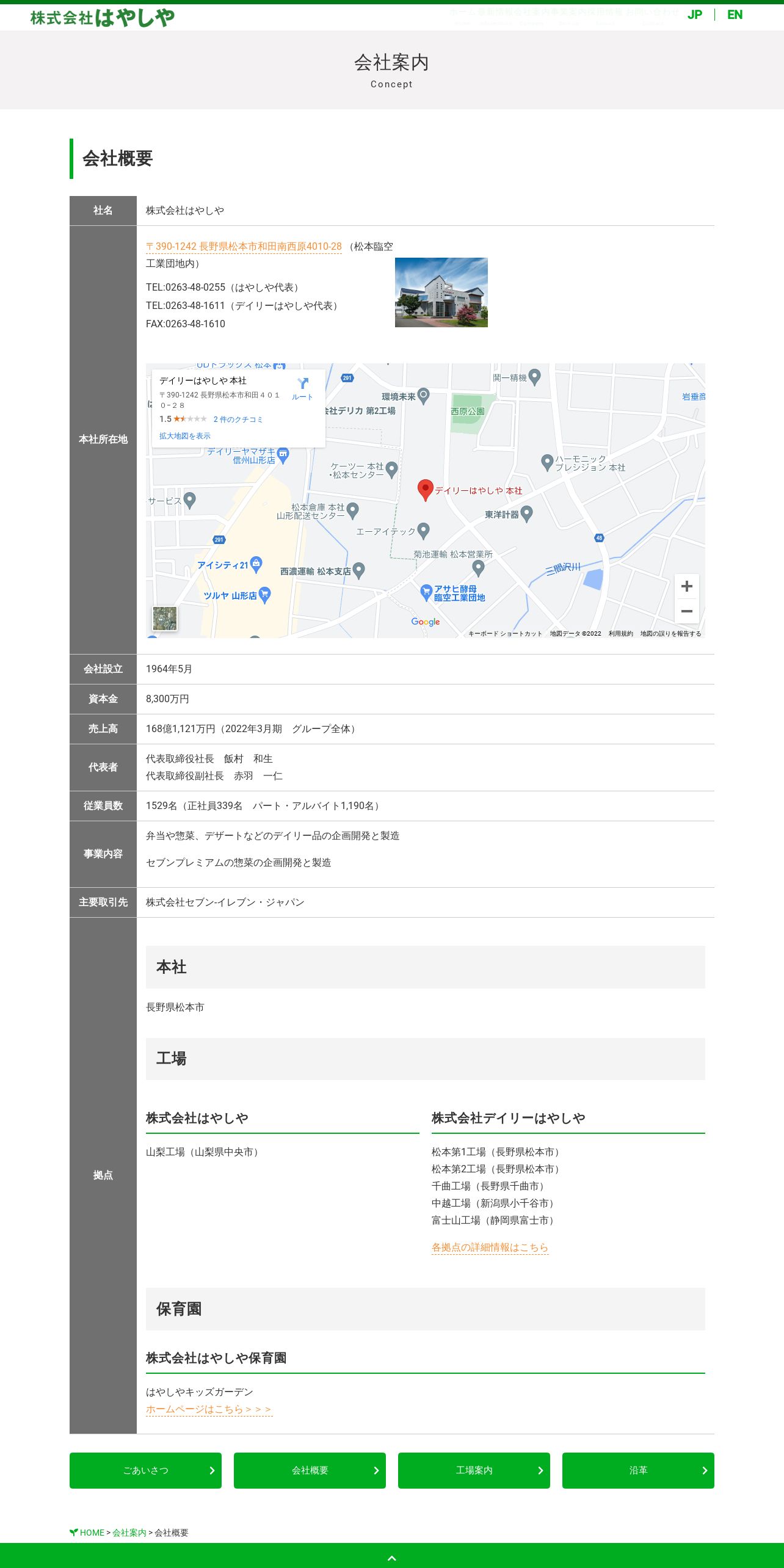
Task: Click the 山梨工場（山梨県中央市） entry
Action: point(205,1152)
